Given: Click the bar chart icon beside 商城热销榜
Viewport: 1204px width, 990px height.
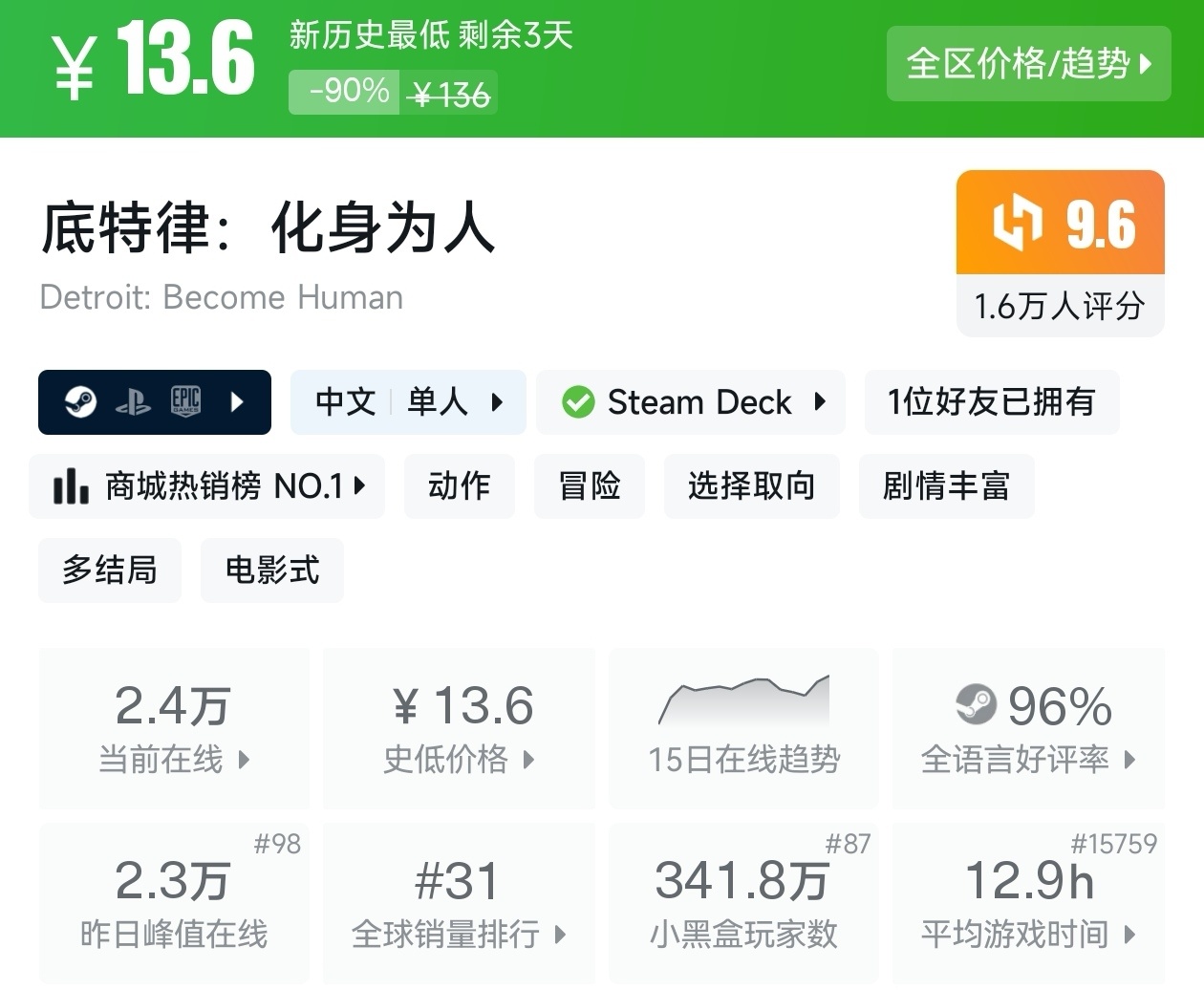Looking at the screenshot, I should pyautogui.click(x=71, y=486).
